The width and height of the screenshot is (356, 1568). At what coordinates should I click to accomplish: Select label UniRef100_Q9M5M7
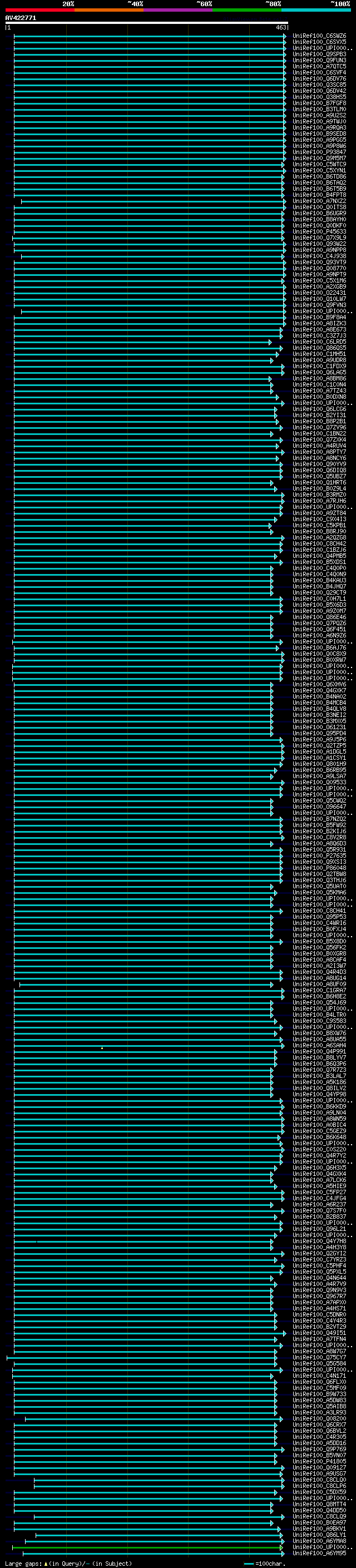(319, 159)
